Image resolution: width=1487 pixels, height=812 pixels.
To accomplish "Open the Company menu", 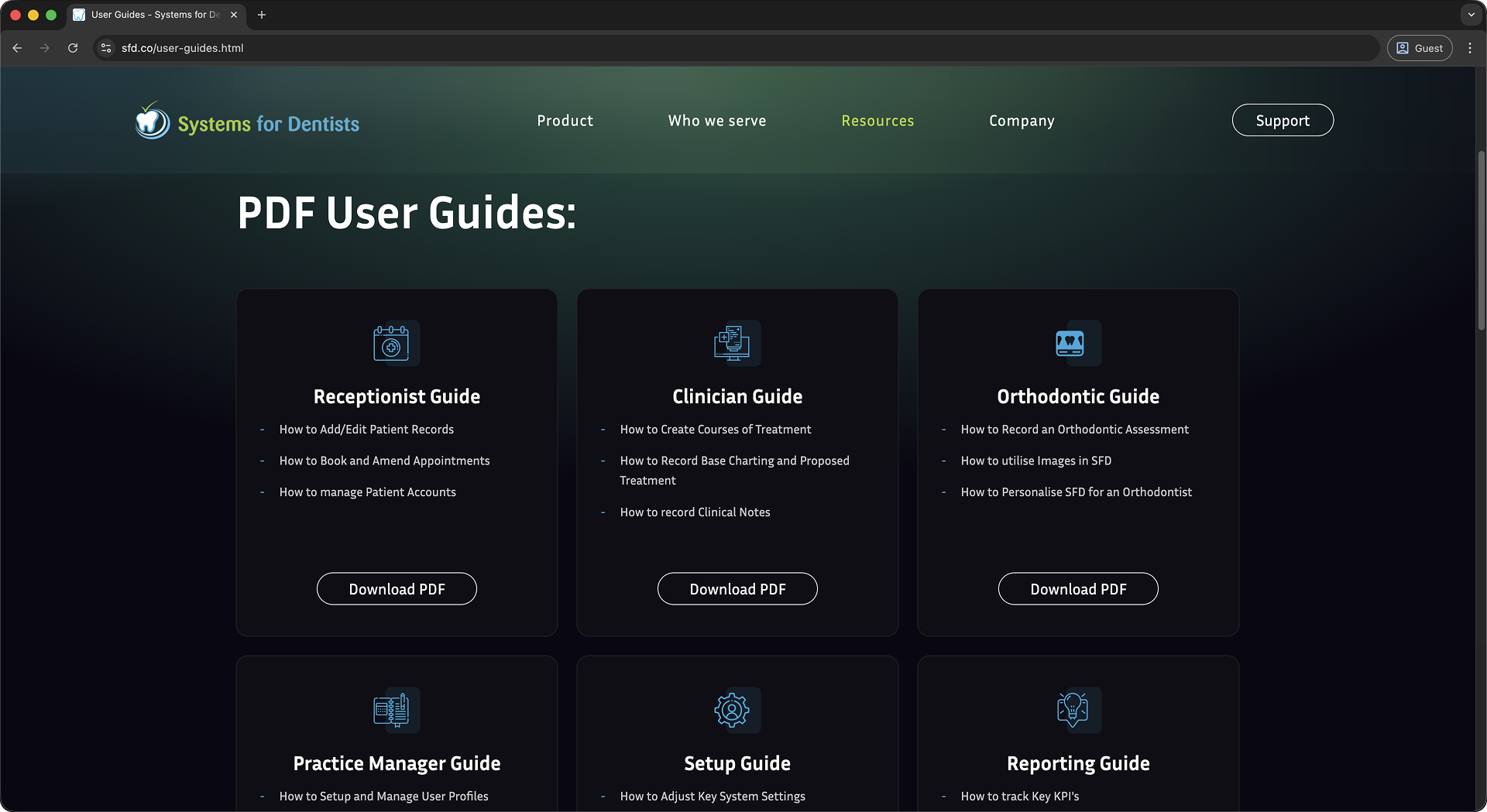I will pos(1021,120).
